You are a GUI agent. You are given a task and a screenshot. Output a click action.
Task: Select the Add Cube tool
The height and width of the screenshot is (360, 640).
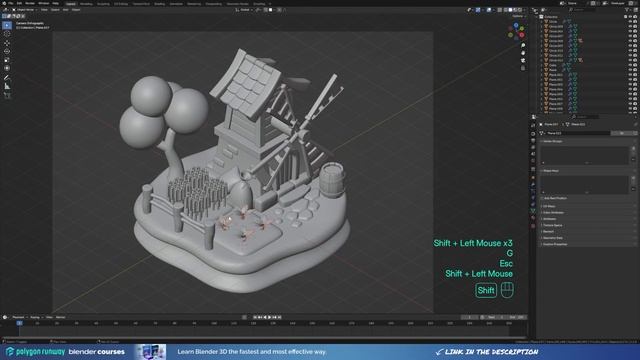7,95
